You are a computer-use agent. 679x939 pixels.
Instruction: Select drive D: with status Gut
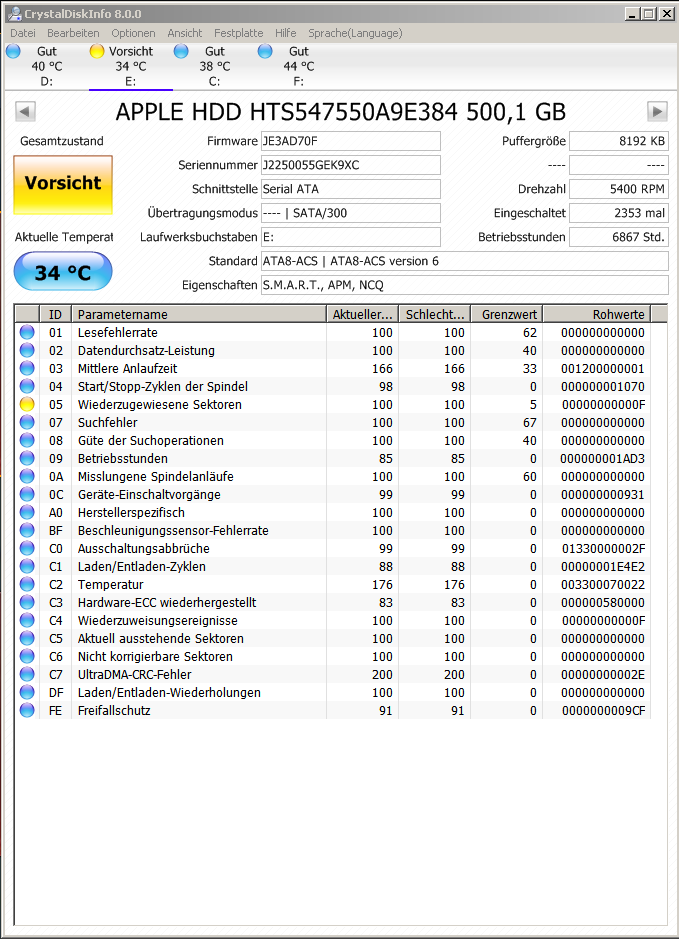[x=47, y=66]
